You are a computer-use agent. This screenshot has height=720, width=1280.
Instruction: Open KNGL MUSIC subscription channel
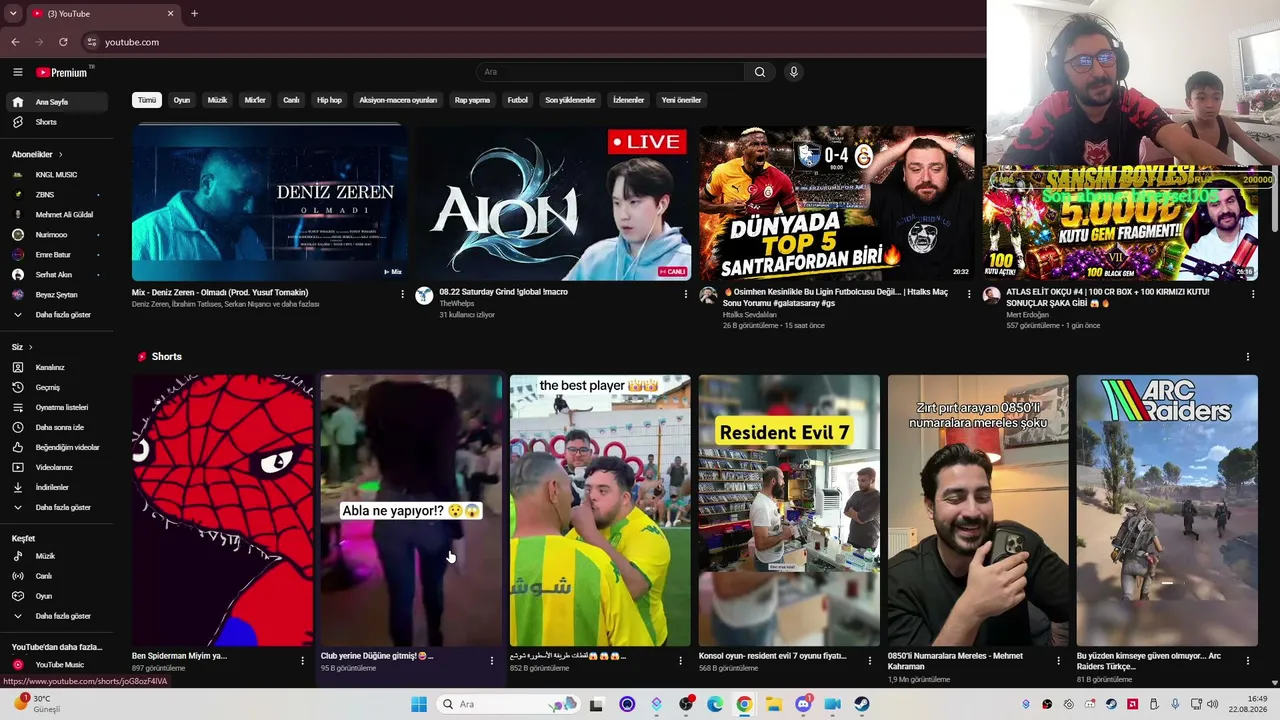pyautogui.click(x=58, y=175)
